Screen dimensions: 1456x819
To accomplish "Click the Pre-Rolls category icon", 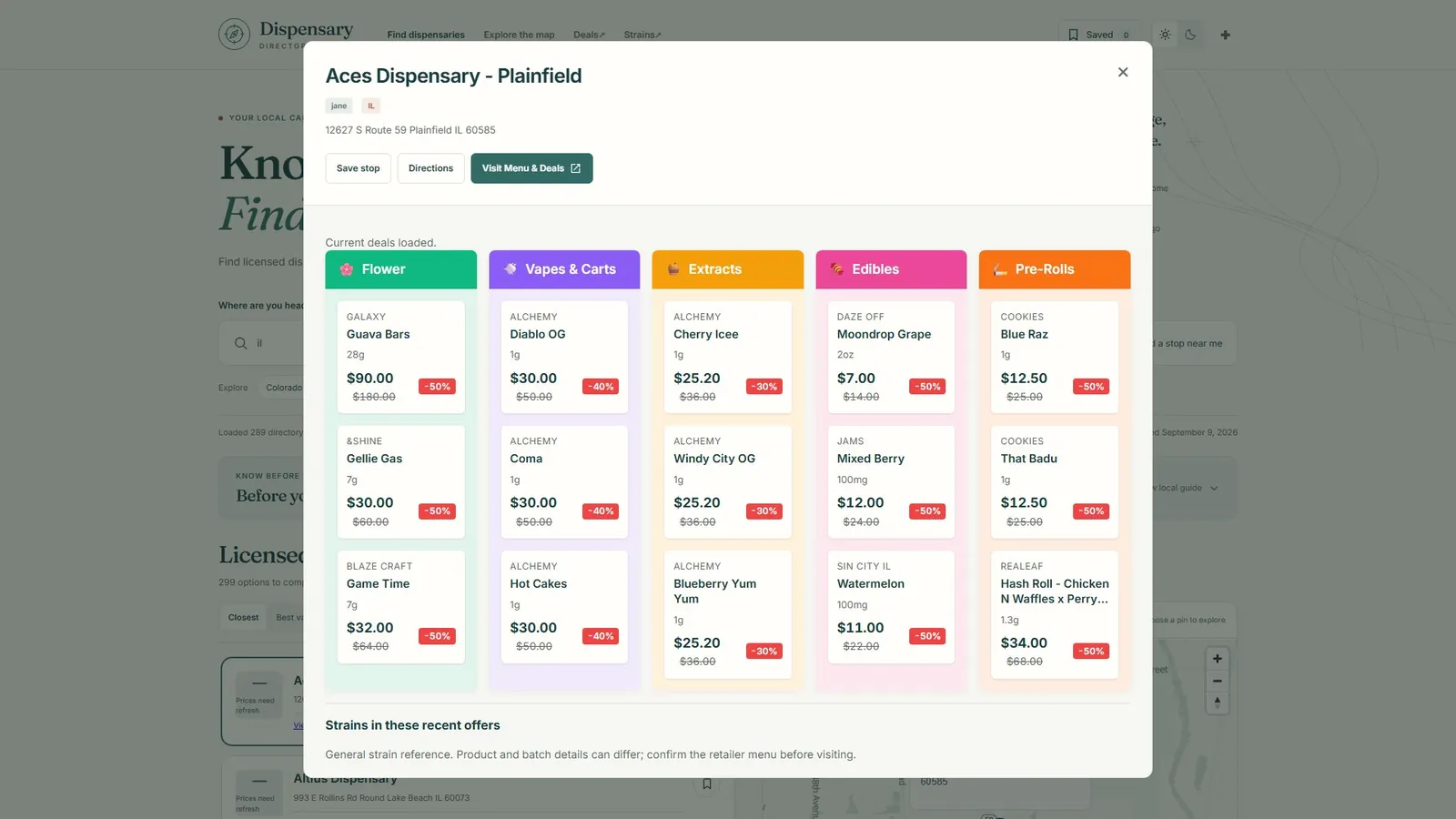I will [1000, 269].
